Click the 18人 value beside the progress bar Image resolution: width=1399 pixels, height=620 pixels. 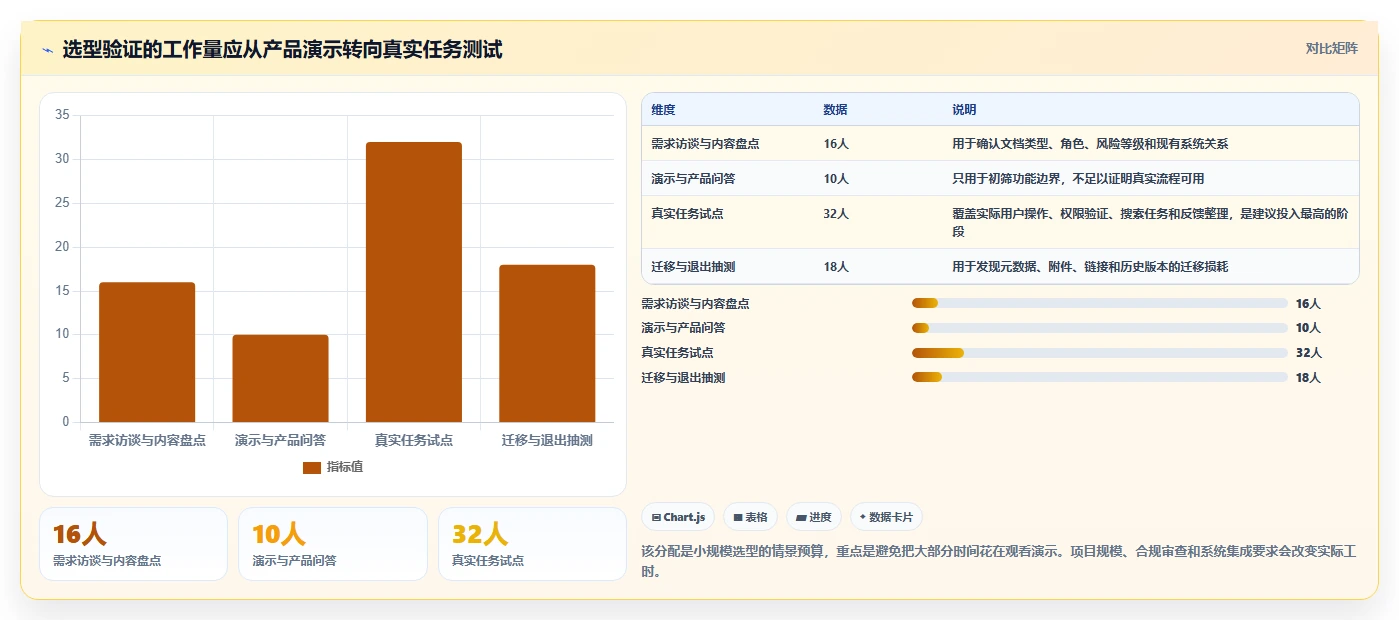pos(1308,378)
